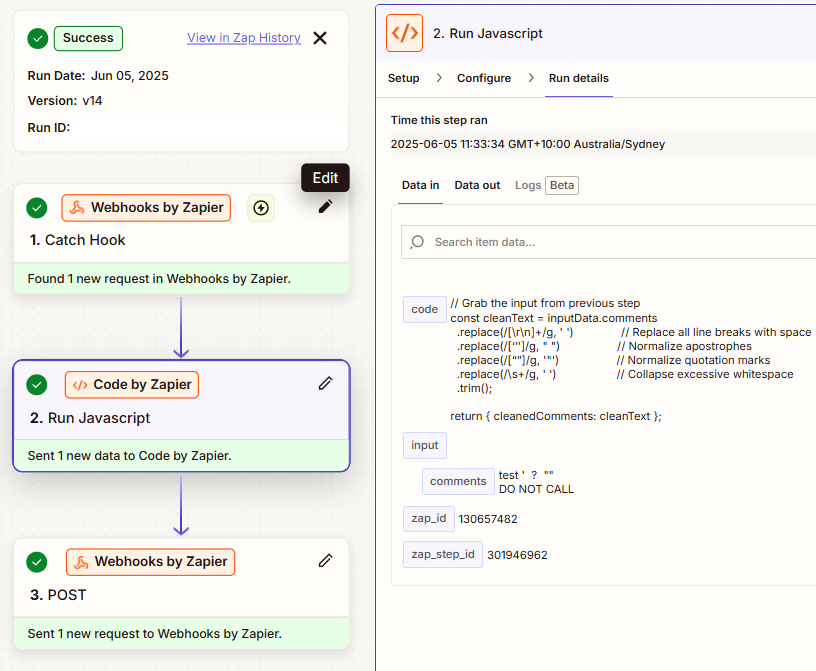816x671 pixels.
Task: Click the webhook icon in step 3 badge
Action: (81, 562)
